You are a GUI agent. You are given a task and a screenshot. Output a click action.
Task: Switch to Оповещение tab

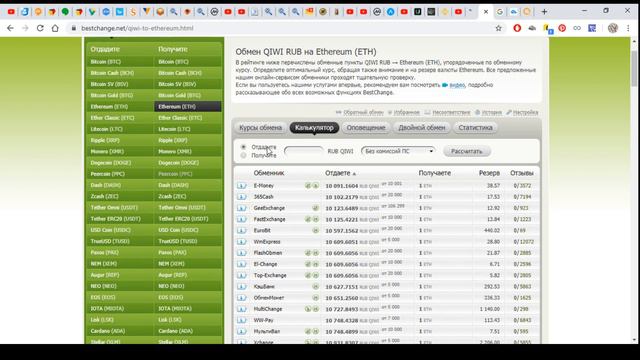(366, 128)
